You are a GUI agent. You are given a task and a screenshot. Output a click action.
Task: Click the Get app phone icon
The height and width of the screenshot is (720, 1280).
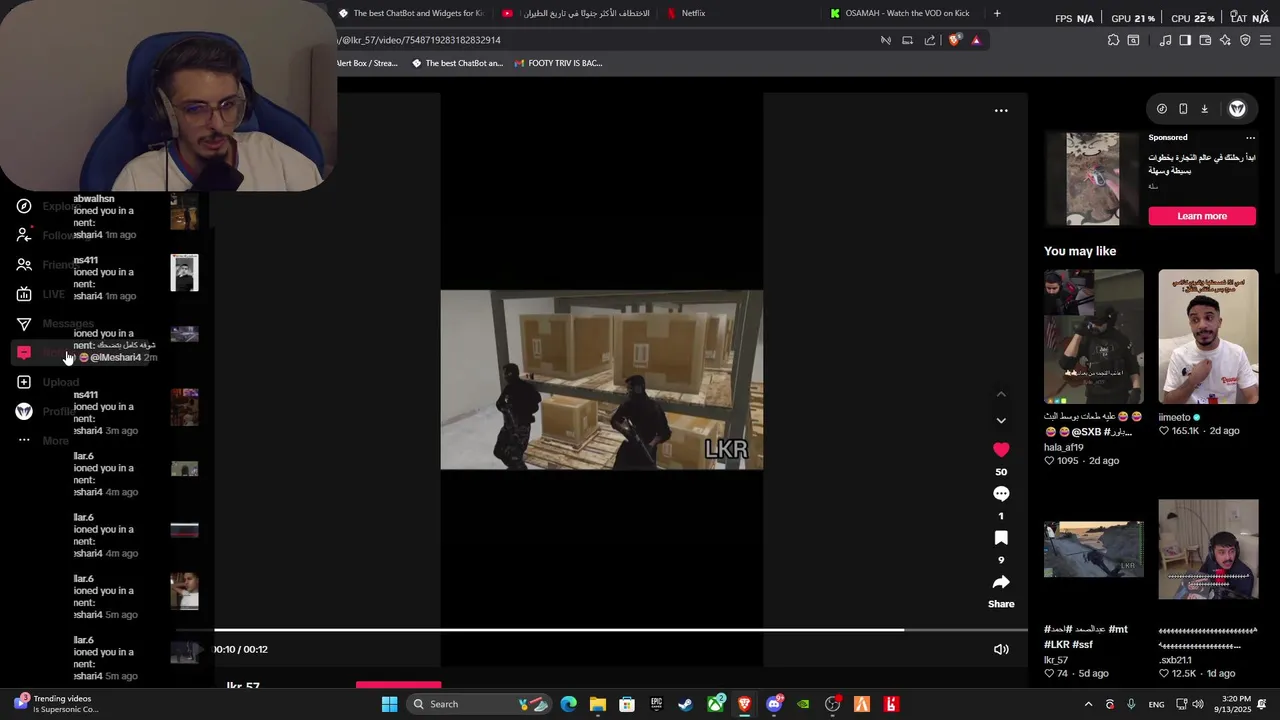pyautogui.click(x=1183, y=109)
